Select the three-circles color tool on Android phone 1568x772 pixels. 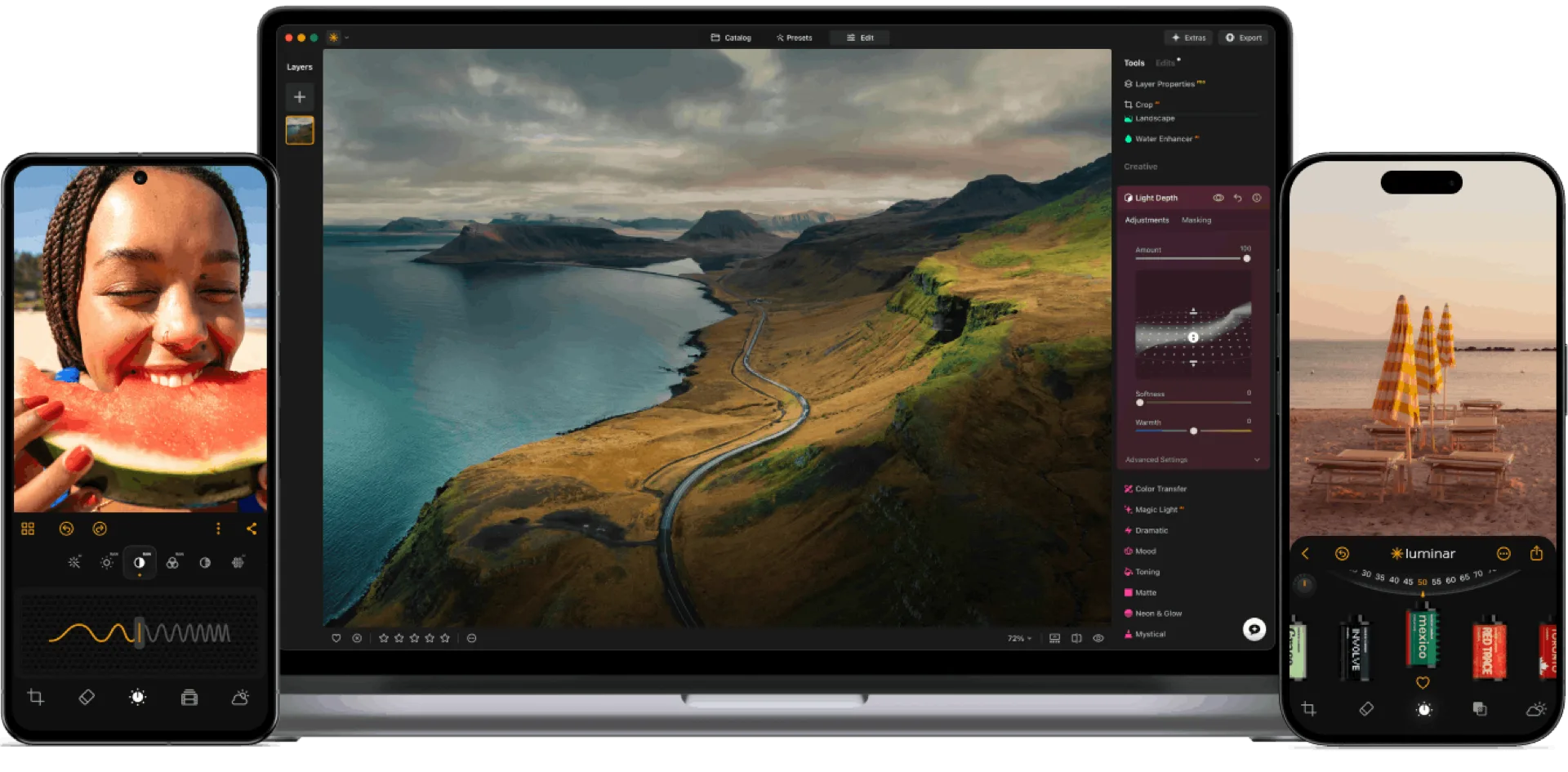pos(172,563)
